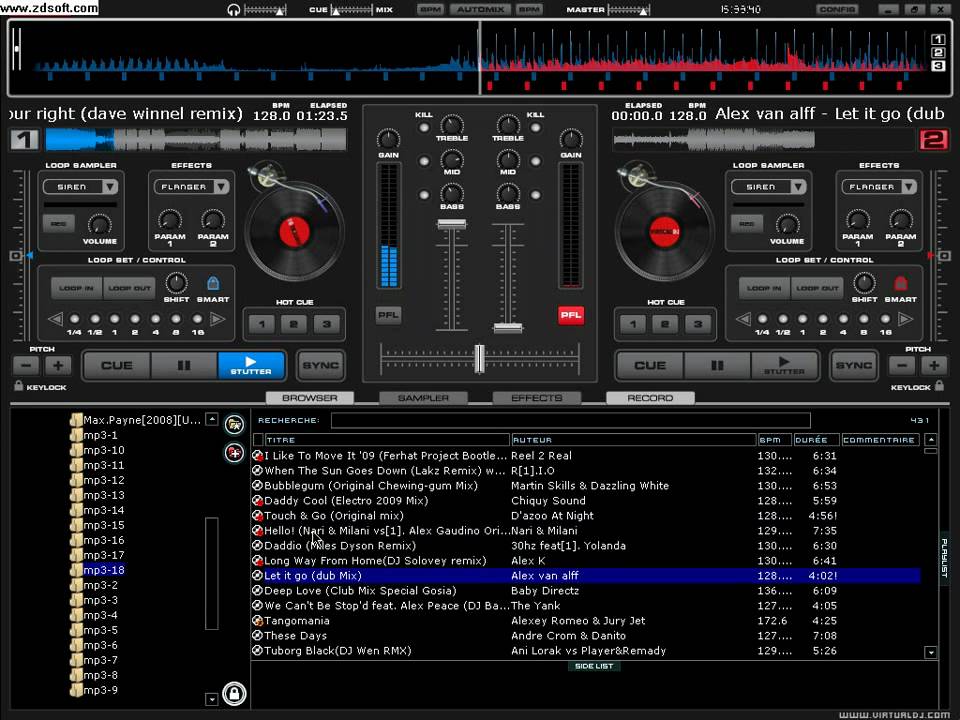This screenshot has width=960, height=720.
Task: Click the SYNC button on right deck
Action: (853, 366)
